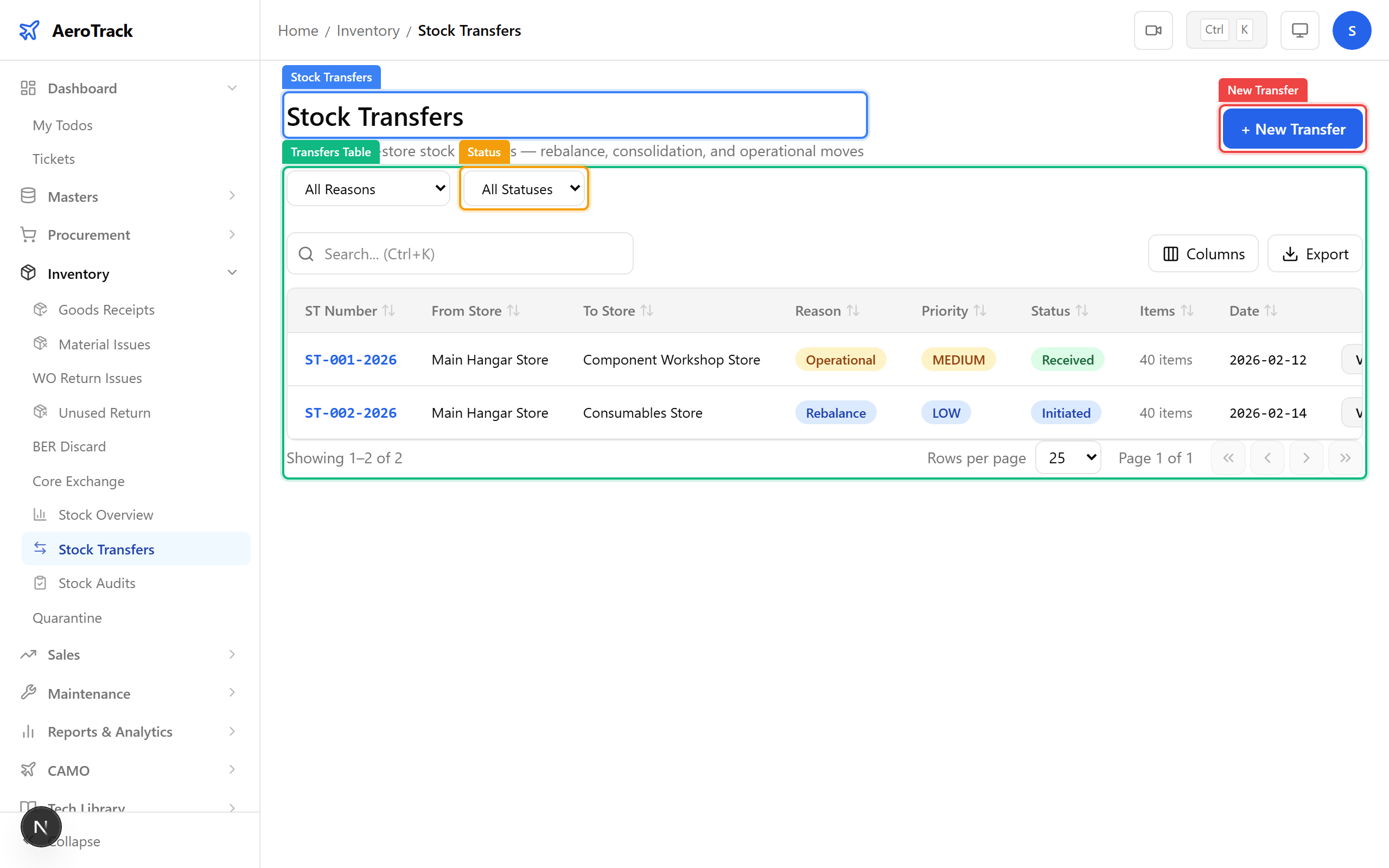
Task: Click the Export download icon
Action: [x=1291, y=253]
